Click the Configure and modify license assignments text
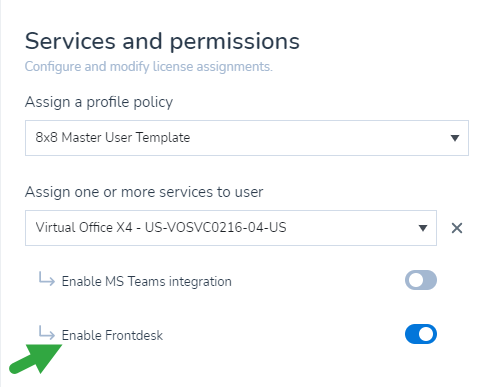Screen dimensions: 503x387 (x=149, y=67)
